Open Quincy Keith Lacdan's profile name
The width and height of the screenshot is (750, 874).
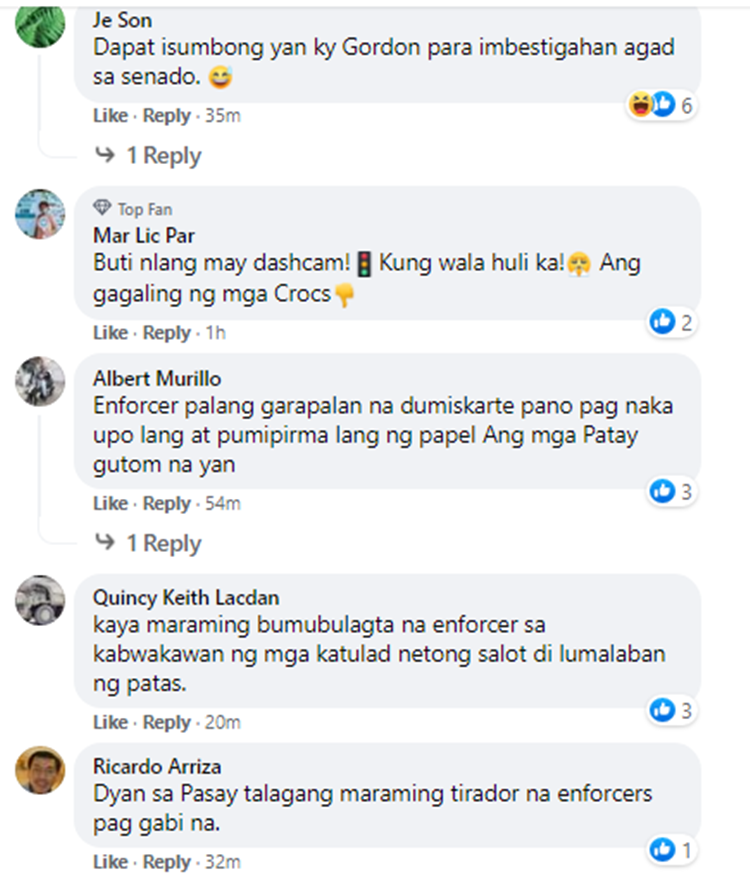click(x=186, y=598)
